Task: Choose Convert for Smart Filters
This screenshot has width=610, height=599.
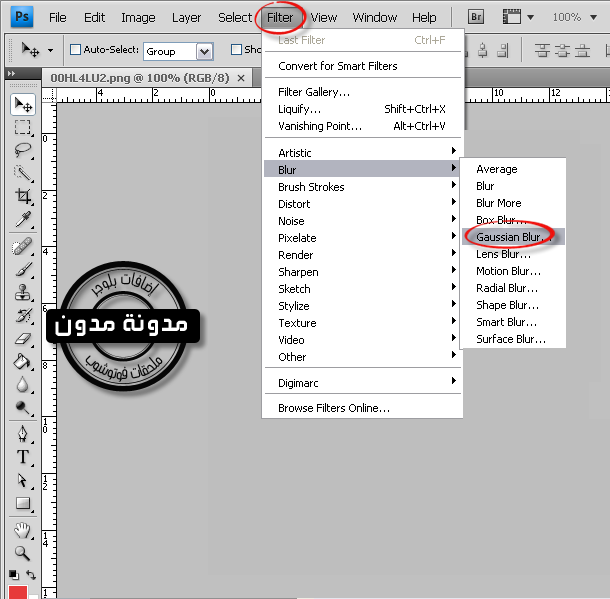Action: pyautogui.click(x=363, y=66)
